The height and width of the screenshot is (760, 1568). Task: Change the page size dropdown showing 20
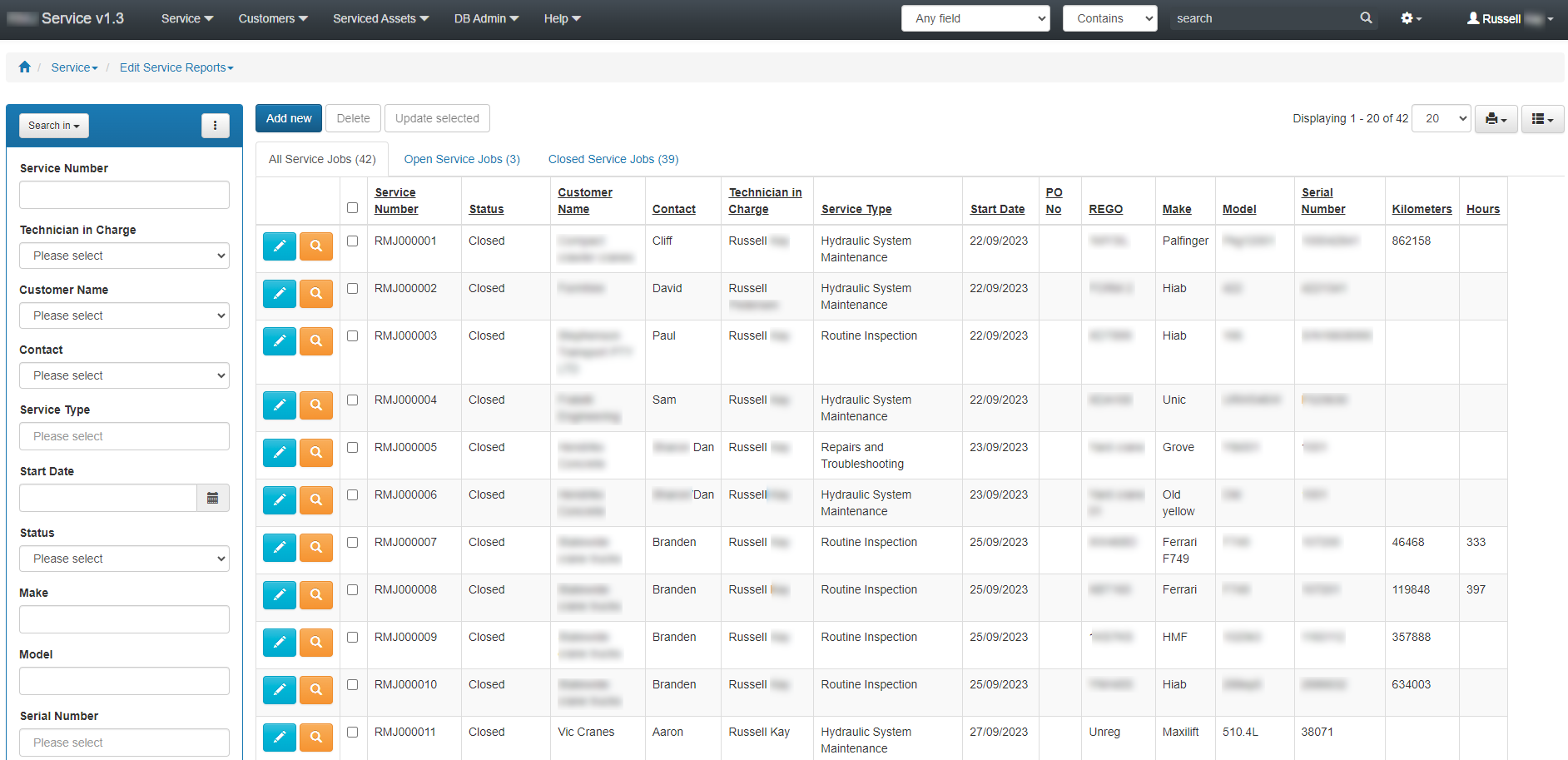tap(1441, 119)
